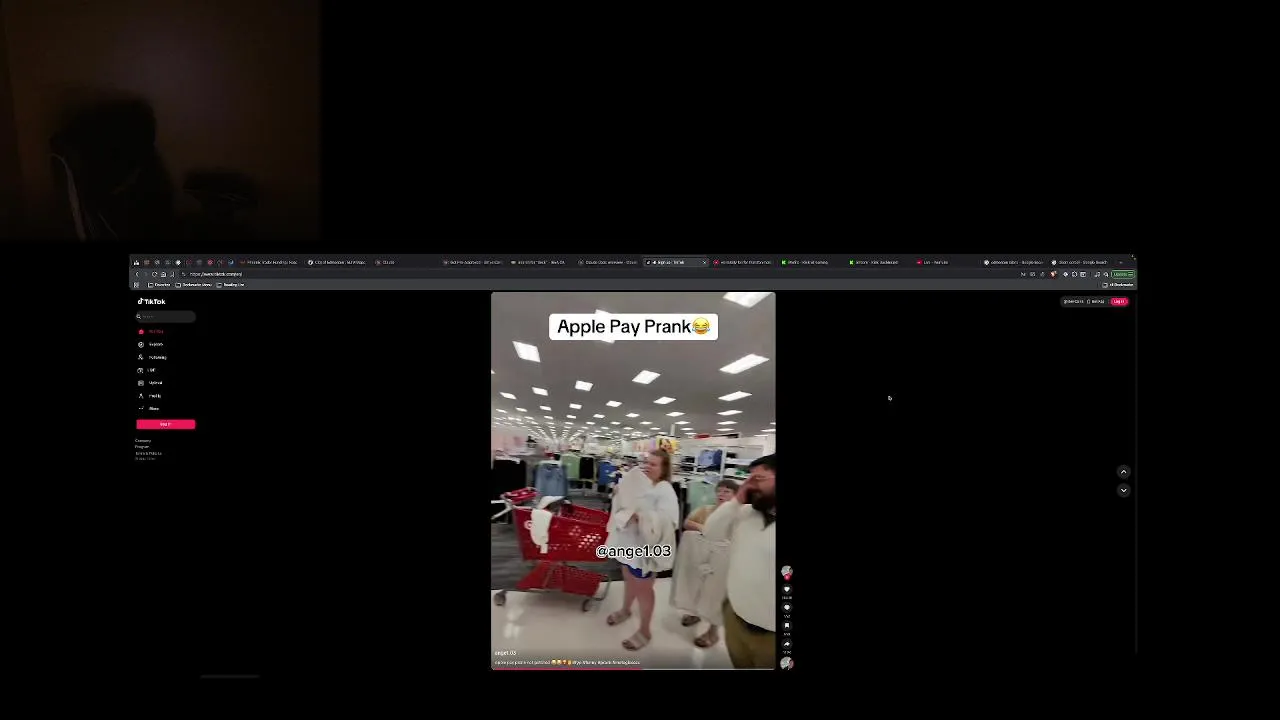Click the TikTok logo
Image resolution: width=1280 pixels, height=720 pixels.
[151, 301]
